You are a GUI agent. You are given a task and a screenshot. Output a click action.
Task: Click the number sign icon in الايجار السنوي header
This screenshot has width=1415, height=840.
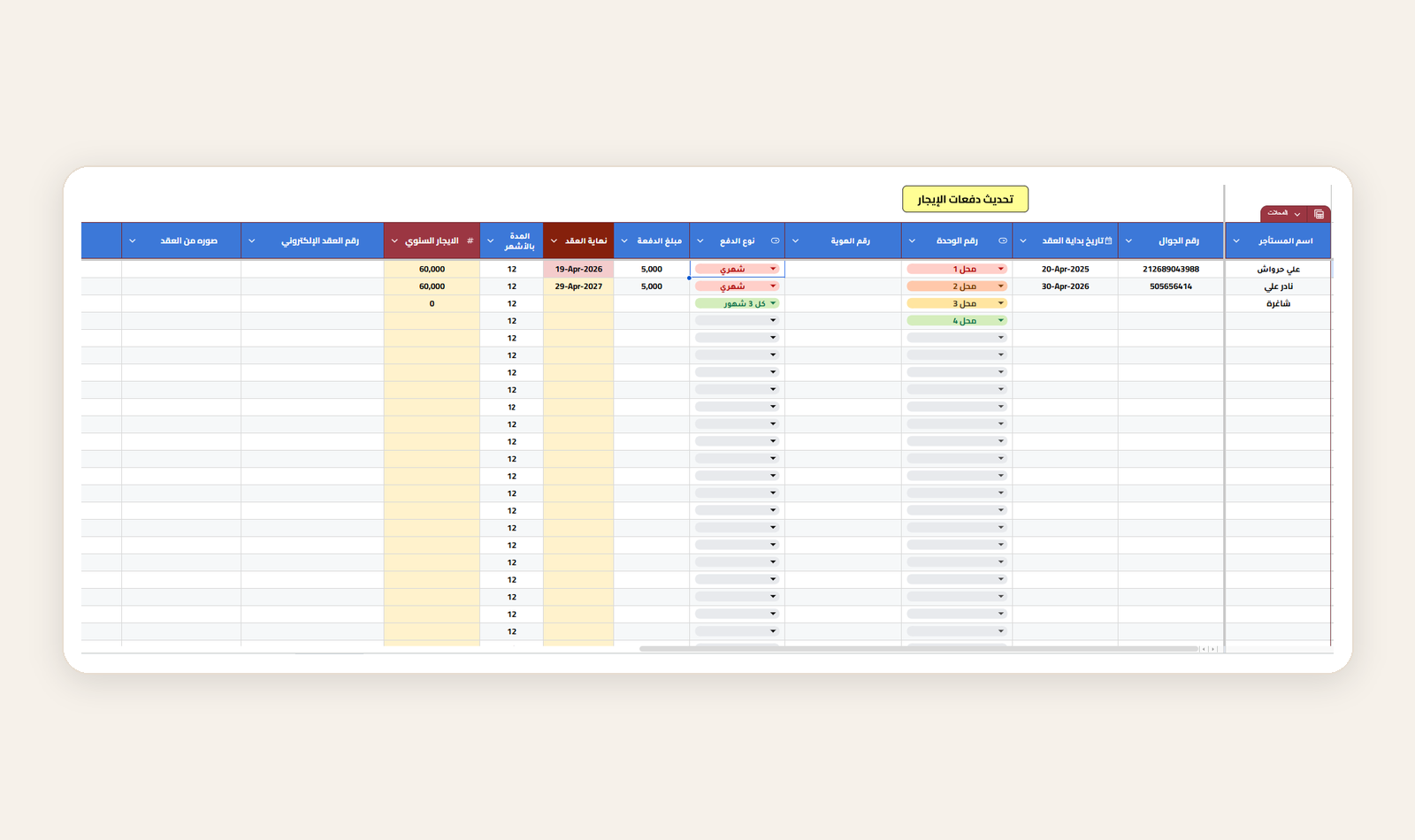[x=470, y=241]
